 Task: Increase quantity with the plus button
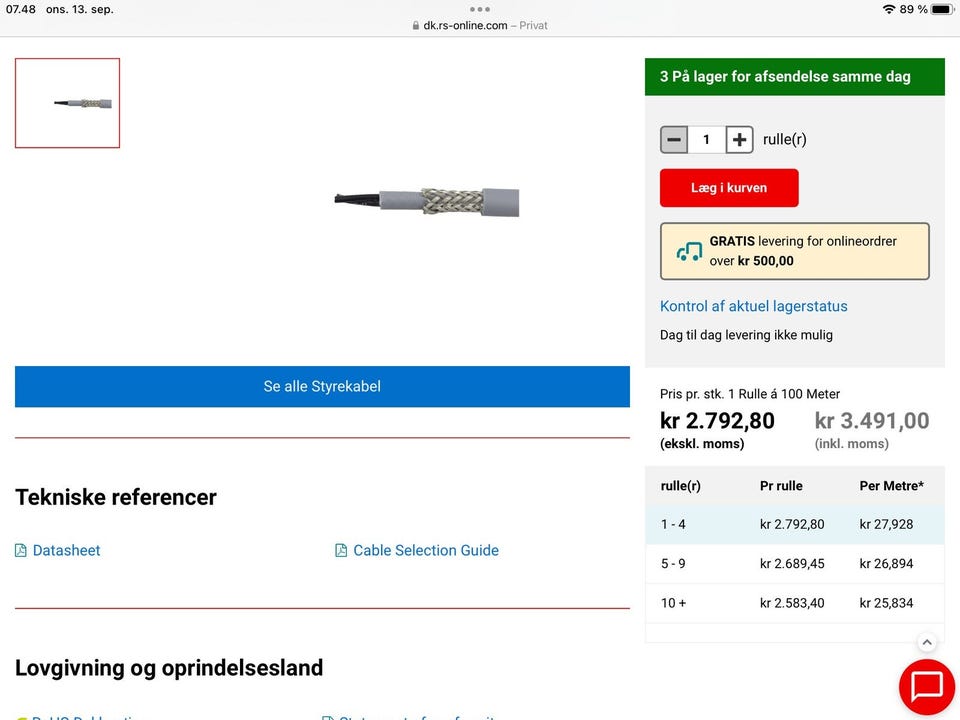point(739,139)
